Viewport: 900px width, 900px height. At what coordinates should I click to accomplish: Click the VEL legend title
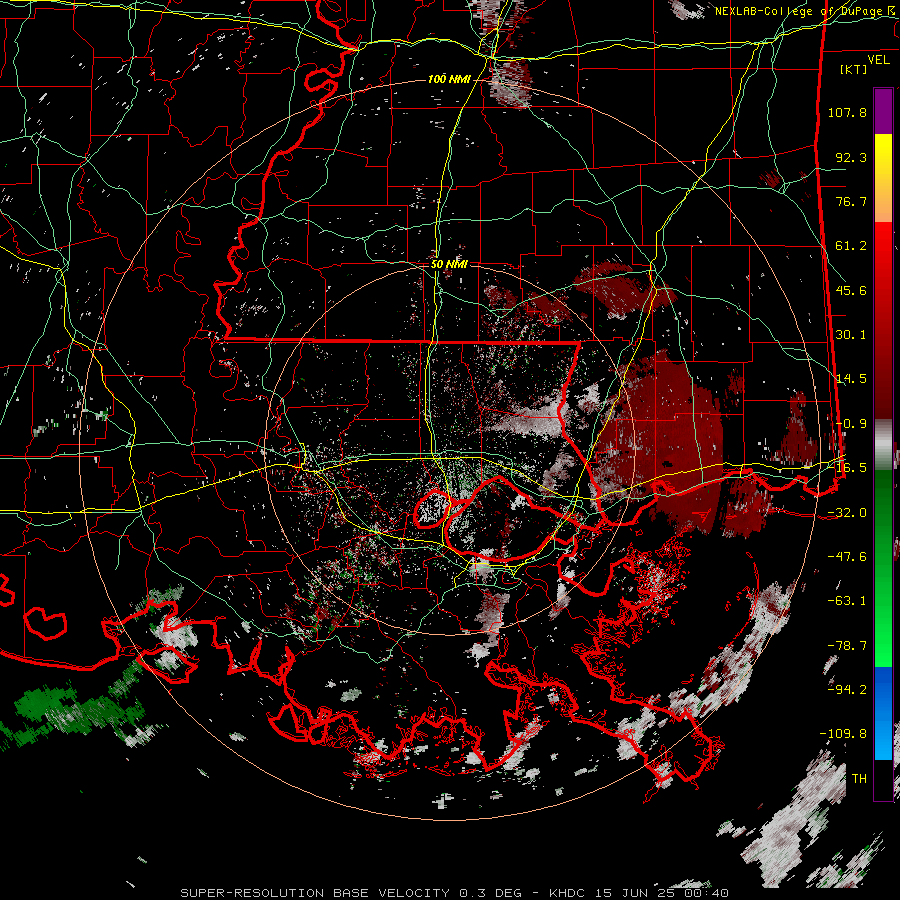[878, 60]
